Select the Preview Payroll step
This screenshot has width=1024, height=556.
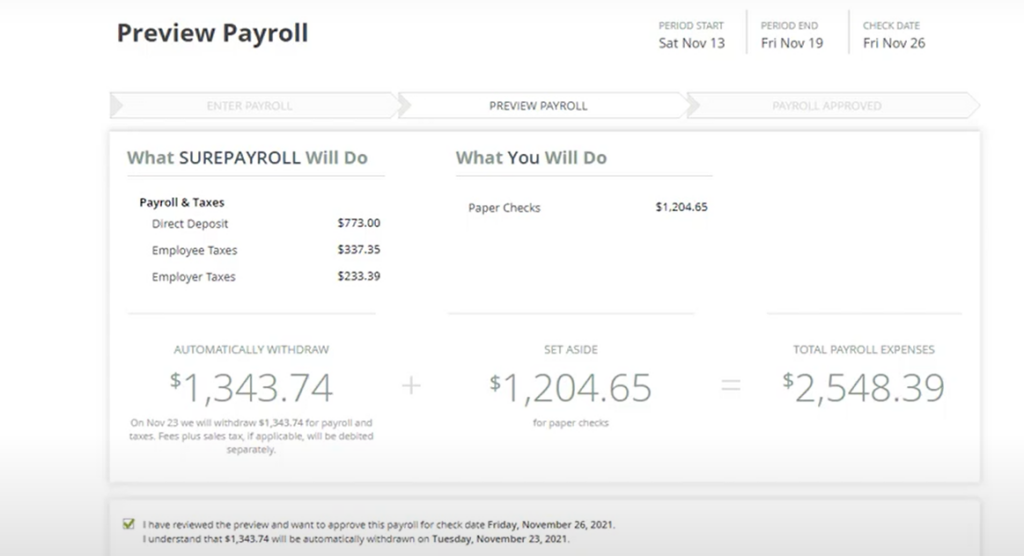click(x=539, y=106)
